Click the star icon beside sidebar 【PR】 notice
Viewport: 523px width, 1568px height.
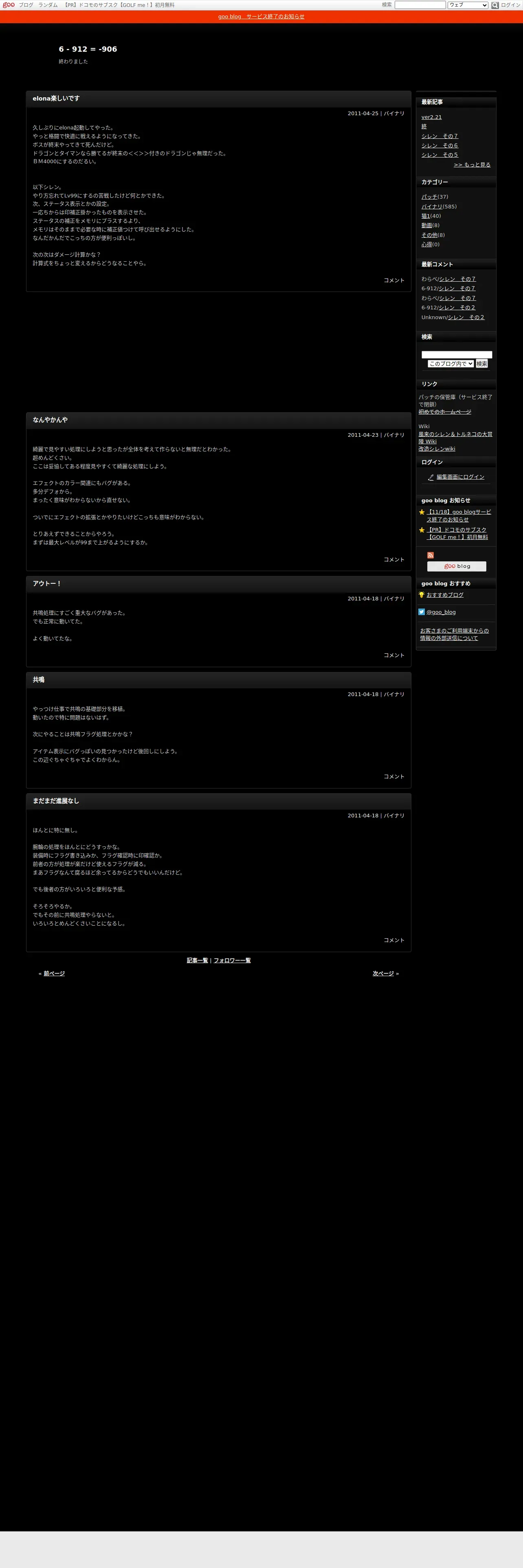coord(421,530)
